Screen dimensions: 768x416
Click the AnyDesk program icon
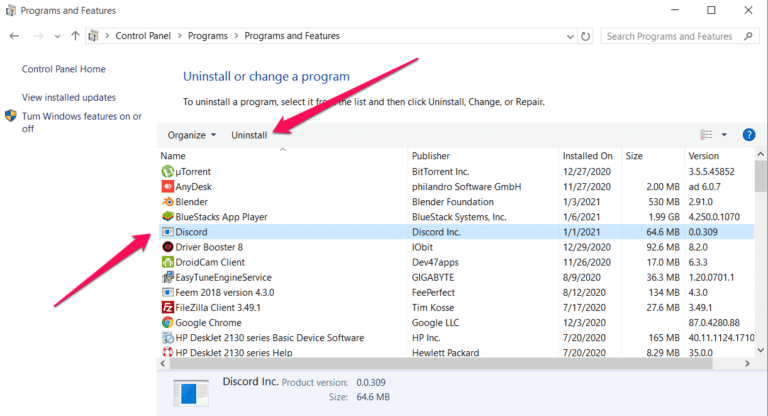(168, 187)
